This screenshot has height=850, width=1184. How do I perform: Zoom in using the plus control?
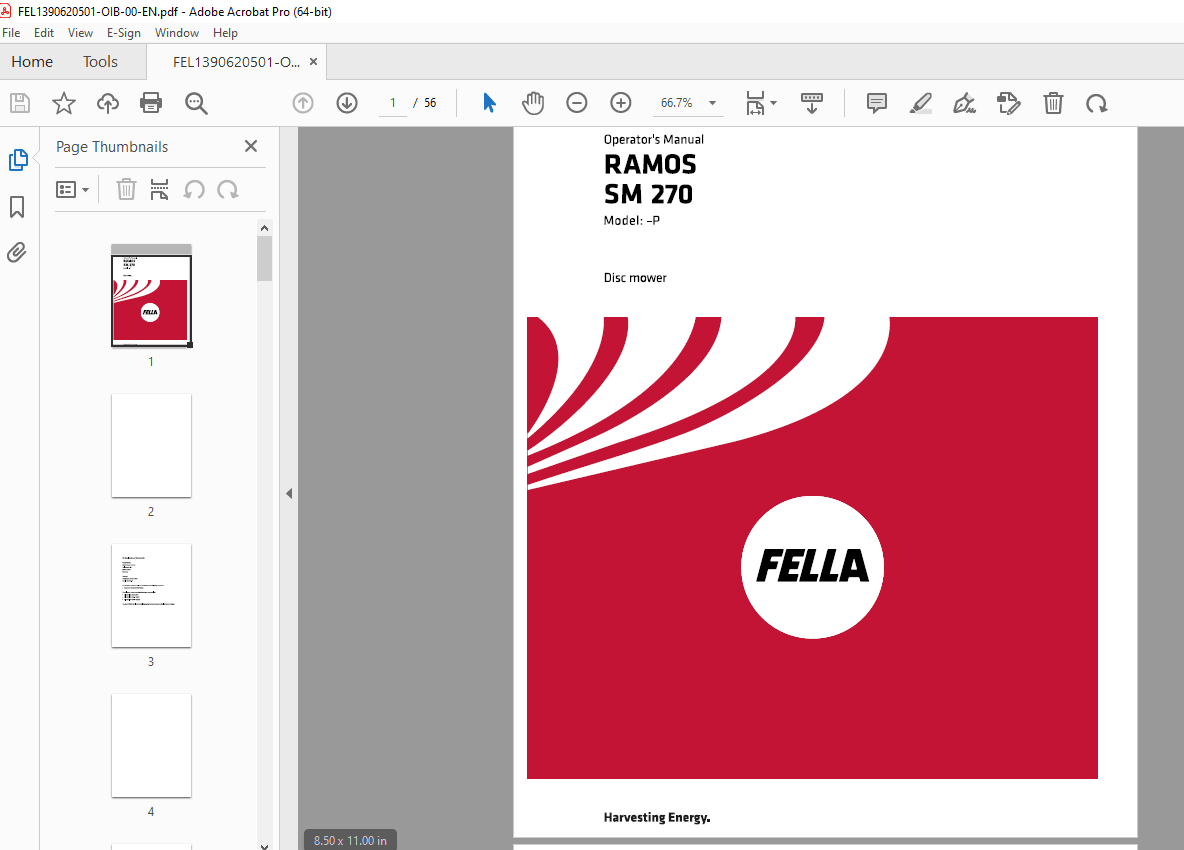click(620, 103)
